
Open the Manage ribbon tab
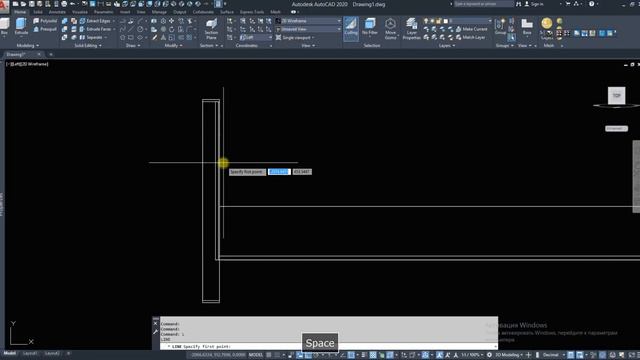coord(159,12)
